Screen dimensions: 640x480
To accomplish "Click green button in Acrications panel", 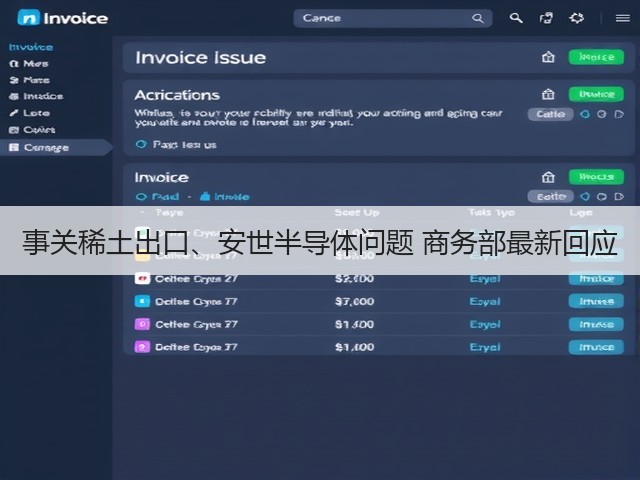I will click(x=596, y=94).
